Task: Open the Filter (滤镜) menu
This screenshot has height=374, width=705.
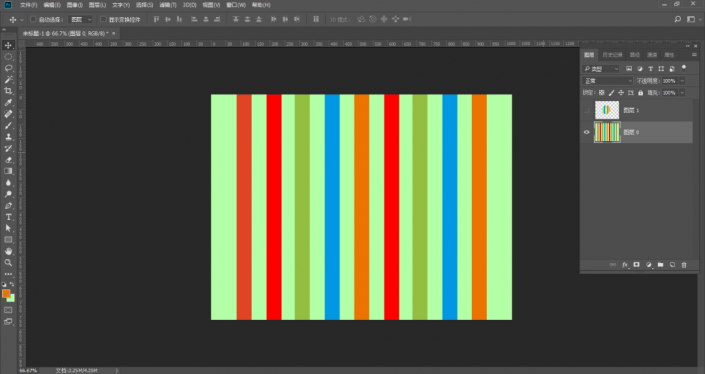Action: (168, 5)
